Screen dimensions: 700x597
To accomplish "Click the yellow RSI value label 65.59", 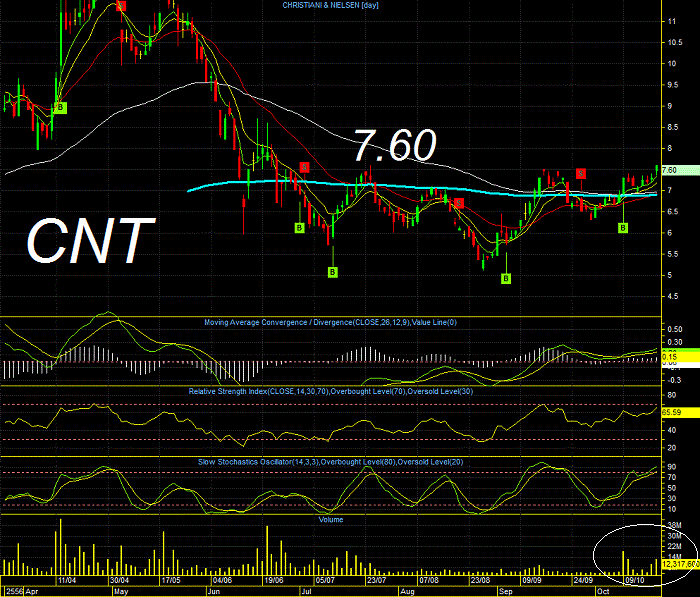I will pos(680,412).
